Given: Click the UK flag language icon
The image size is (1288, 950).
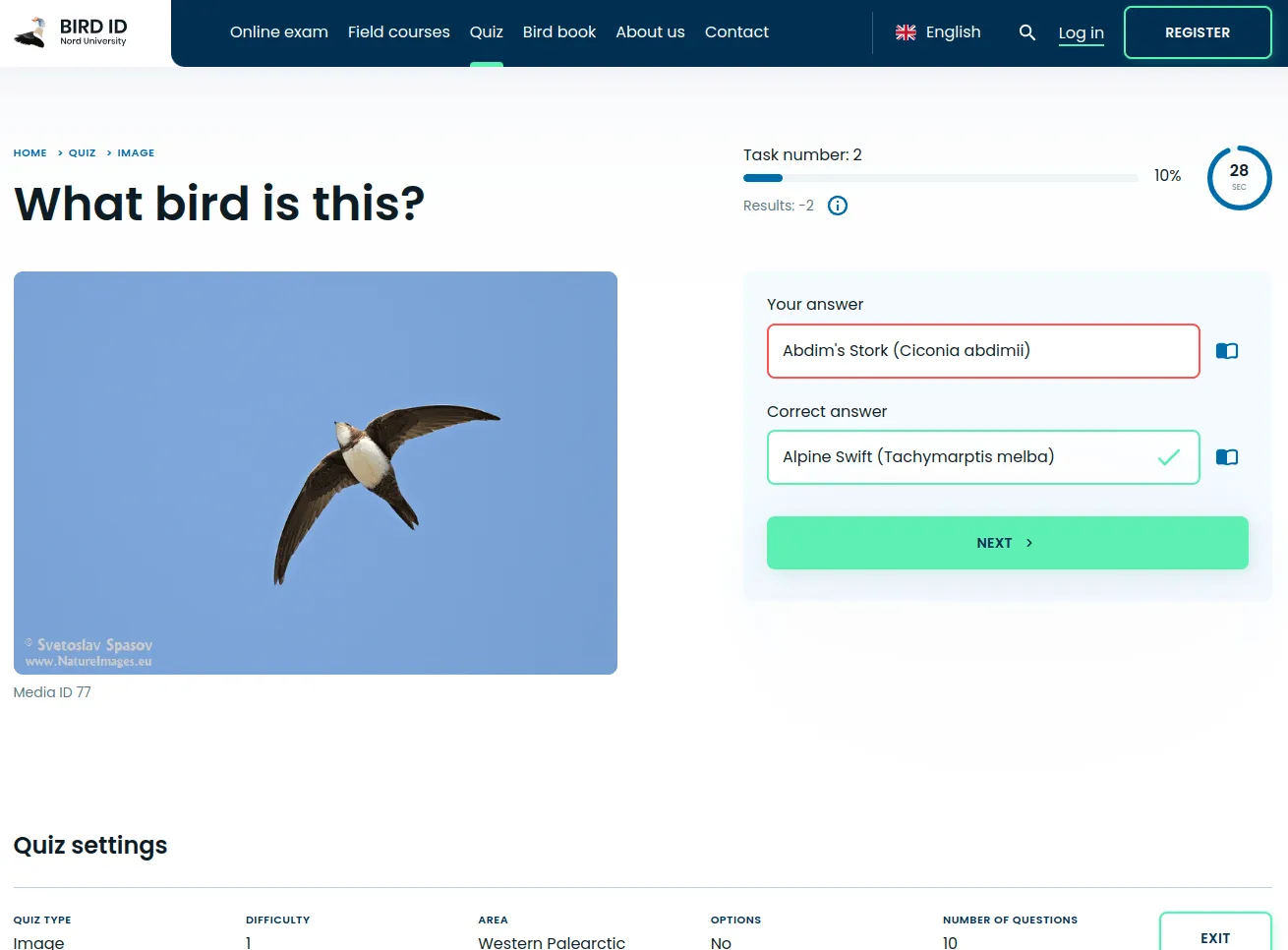Looking at the screenshot, I should click(x=906, y=32).
